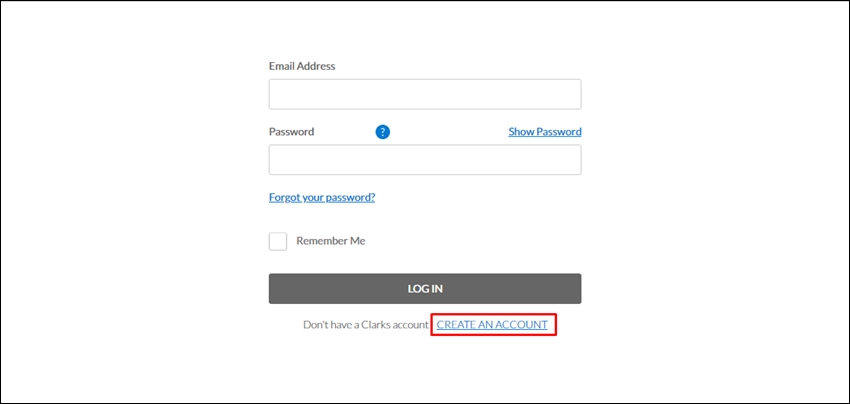Viewport: 850px width, 404px height.
Task: Enable the Remember Me option box
Action: [278, 241]
